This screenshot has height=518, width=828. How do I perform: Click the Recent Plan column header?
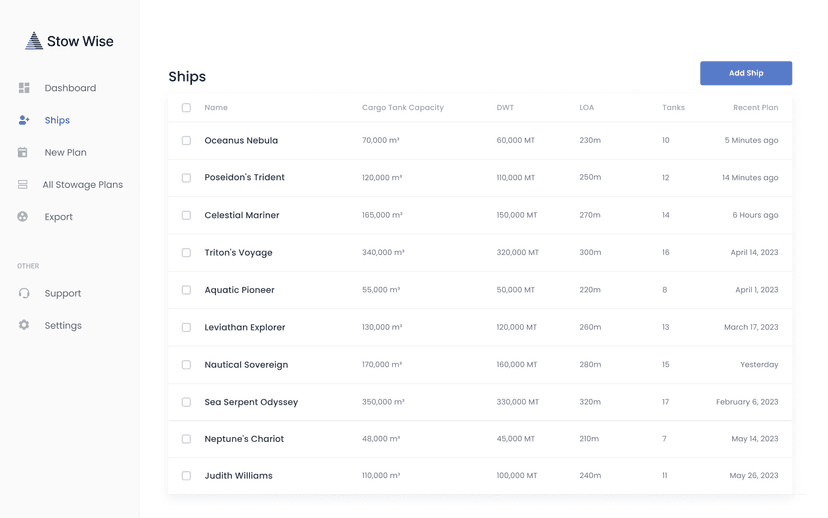click(x=755, y=108)
